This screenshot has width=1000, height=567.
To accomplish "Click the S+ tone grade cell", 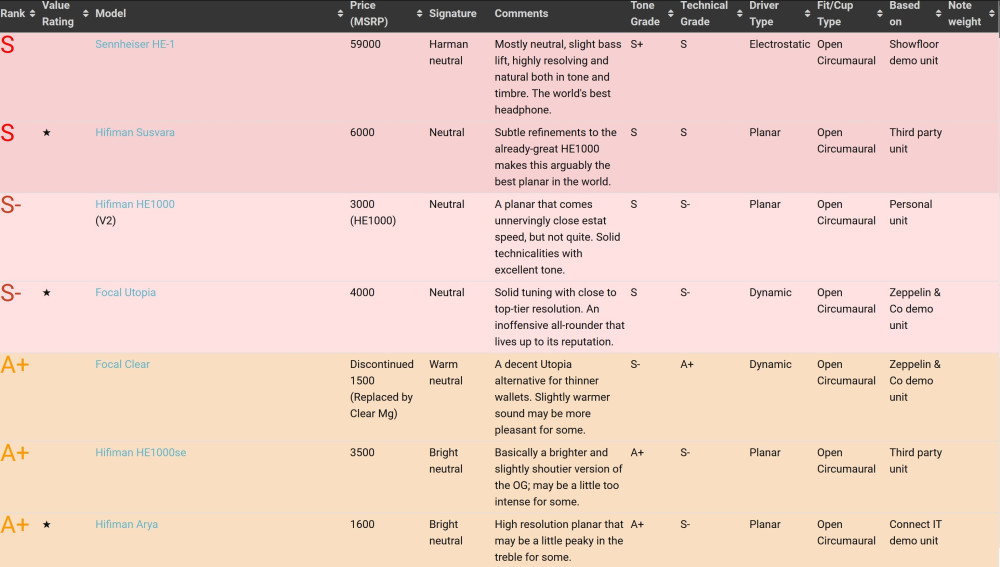I will (636, 44).
